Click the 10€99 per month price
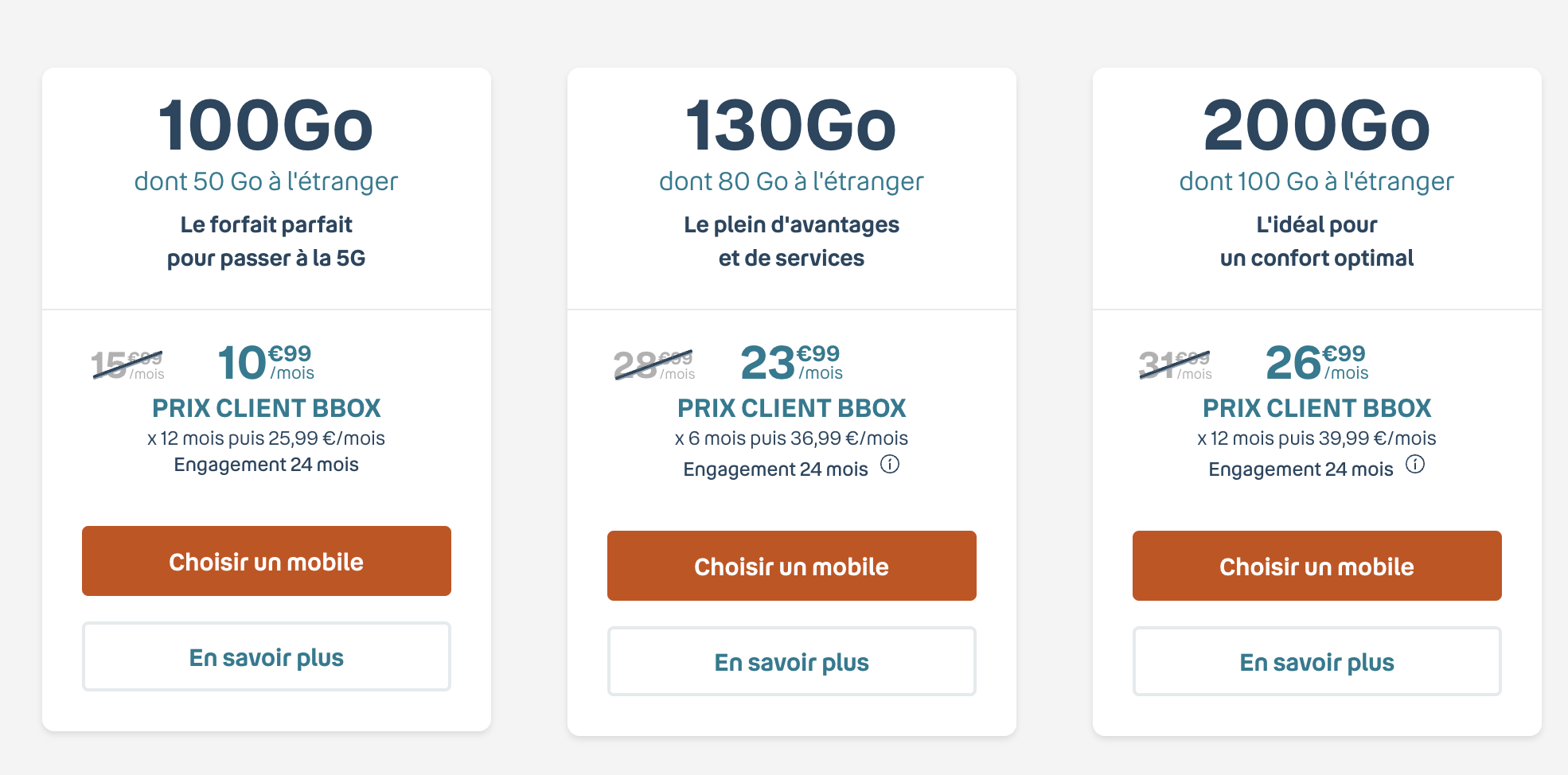The image size is (1568, 775). pos(266,362)
